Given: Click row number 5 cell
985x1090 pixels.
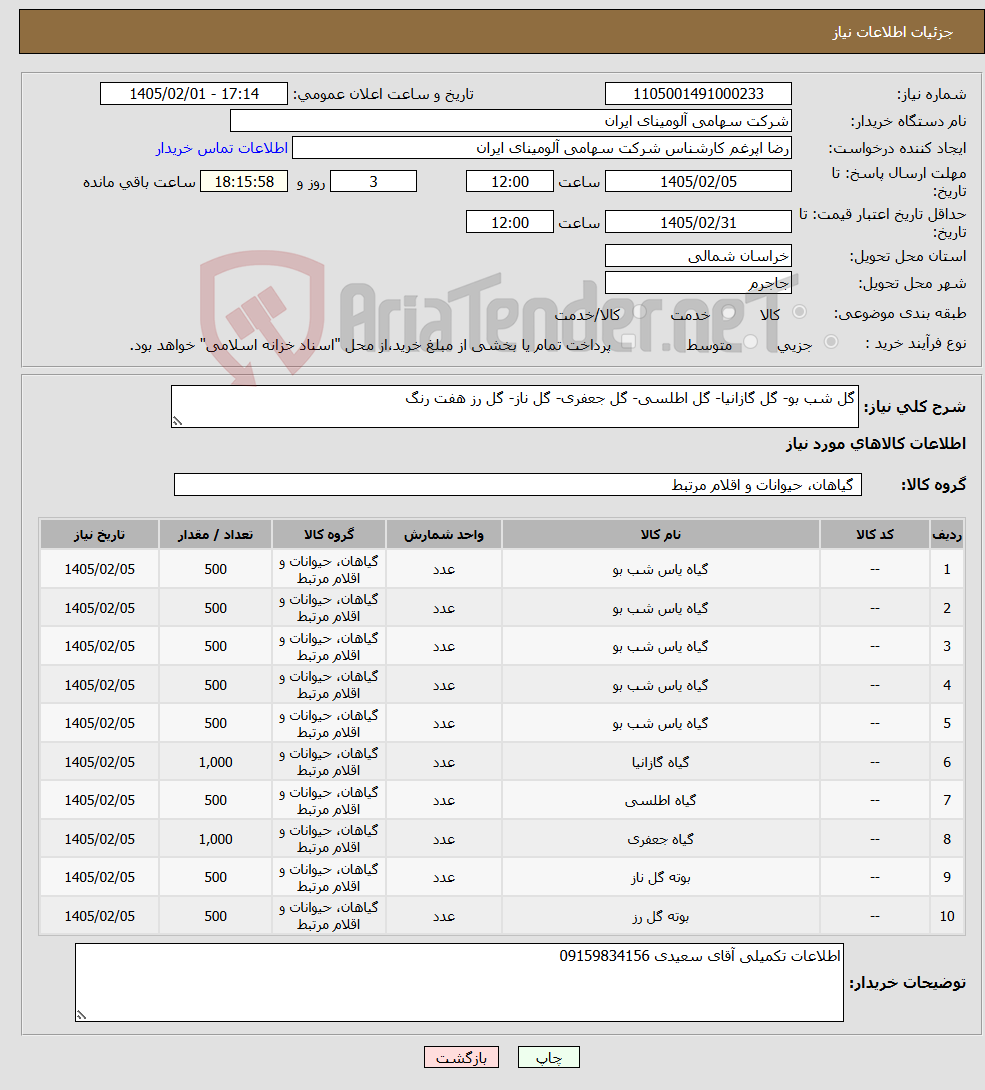Looking at the screenshot, I should (x=947, y=724).
